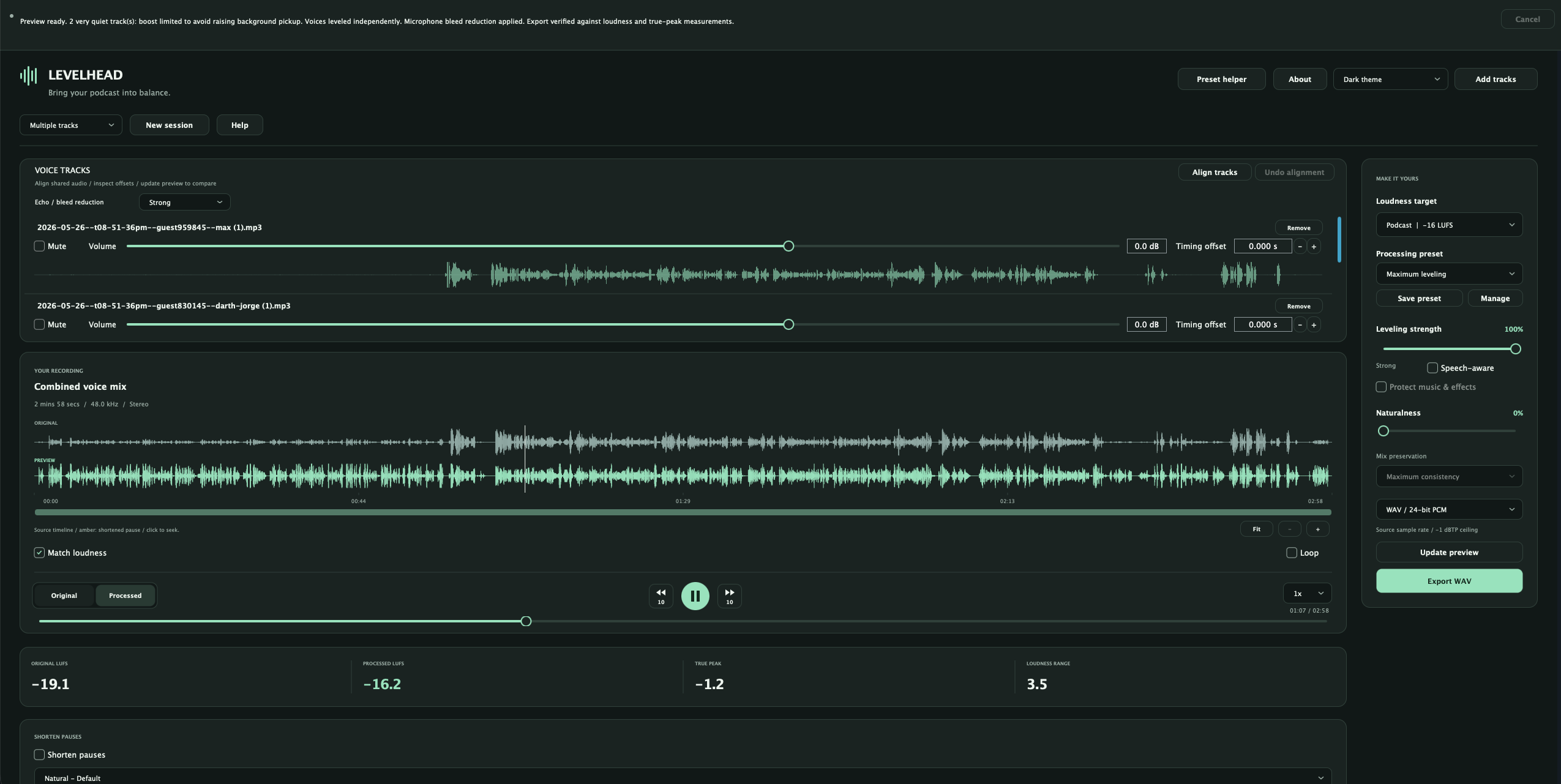Screen dimensions: 1561x784
Task: Click the max track volume dB field
Action: 1146,247
